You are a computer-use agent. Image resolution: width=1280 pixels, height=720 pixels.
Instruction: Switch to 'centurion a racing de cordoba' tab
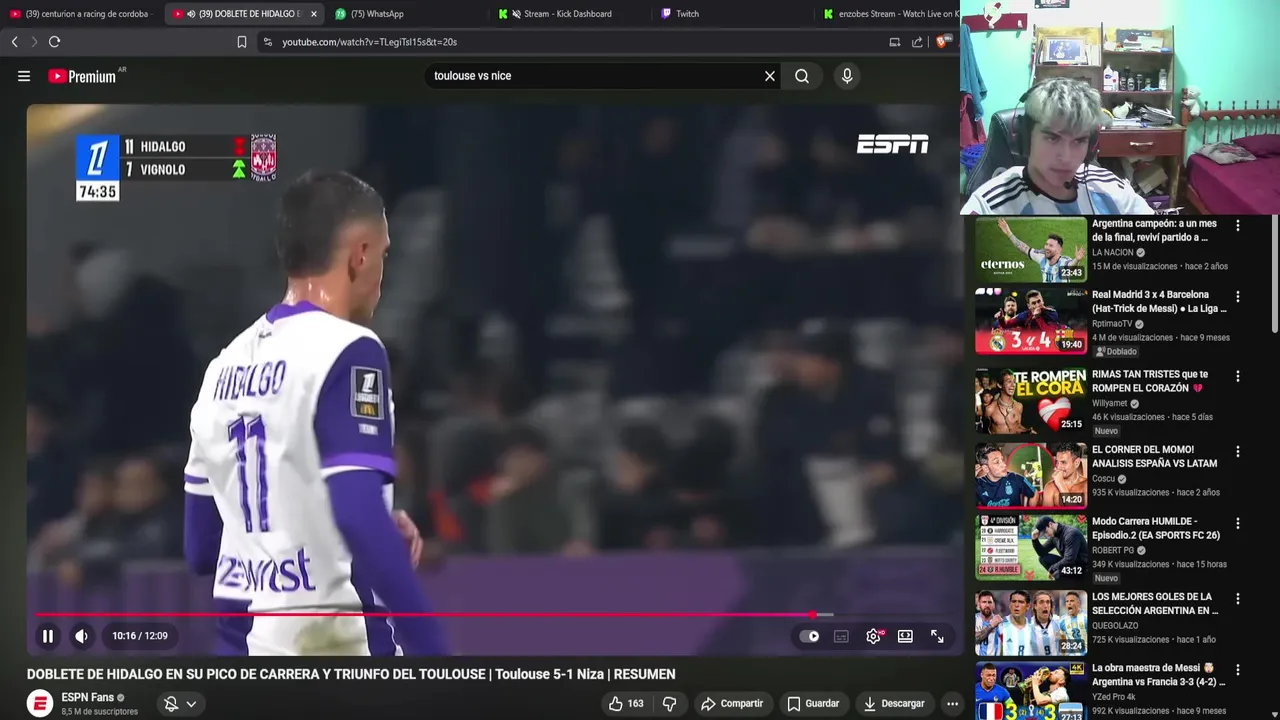pyautogui.click(x=80, y=14)
